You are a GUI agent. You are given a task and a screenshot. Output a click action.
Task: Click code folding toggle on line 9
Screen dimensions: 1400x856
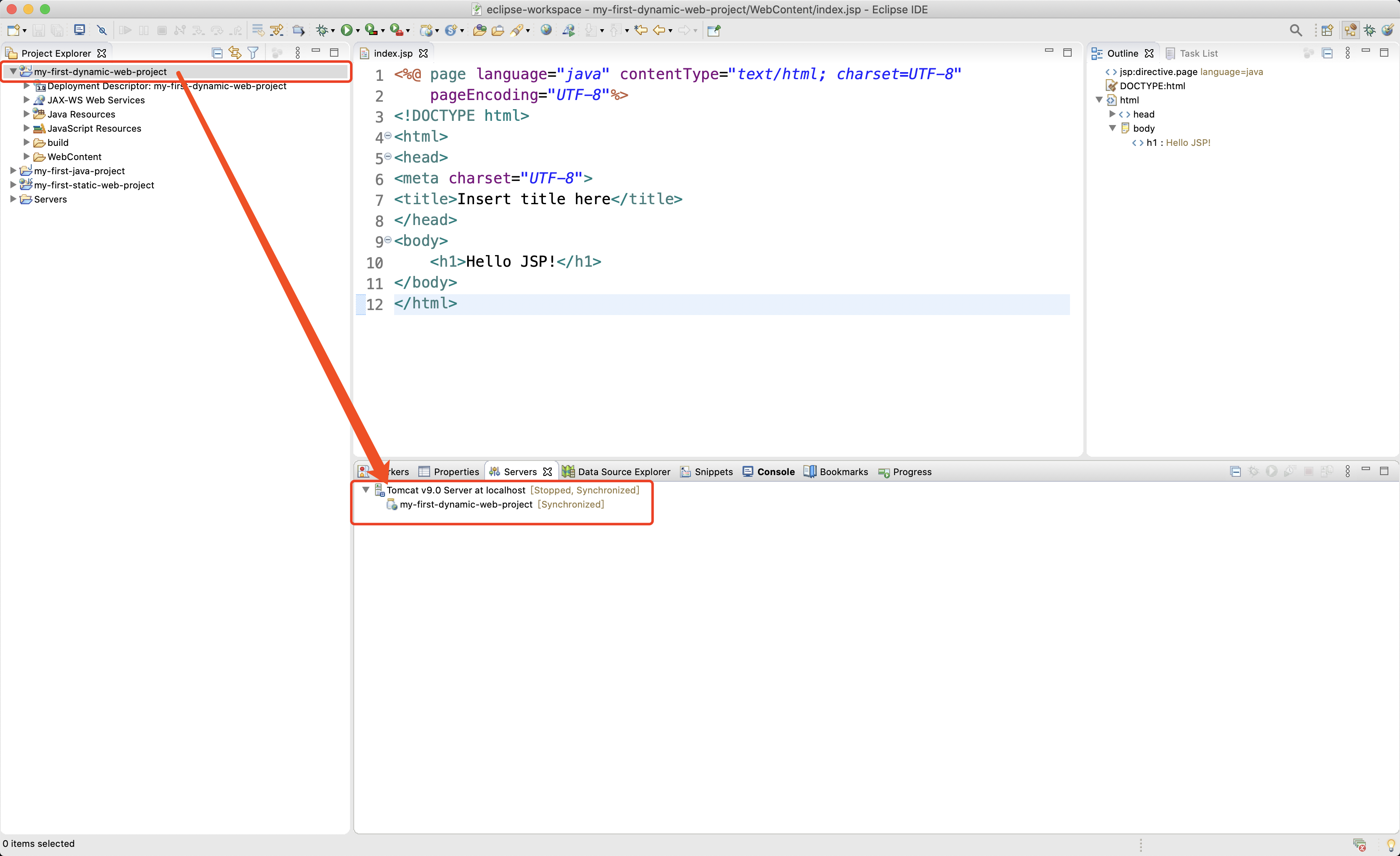[388, 240]
